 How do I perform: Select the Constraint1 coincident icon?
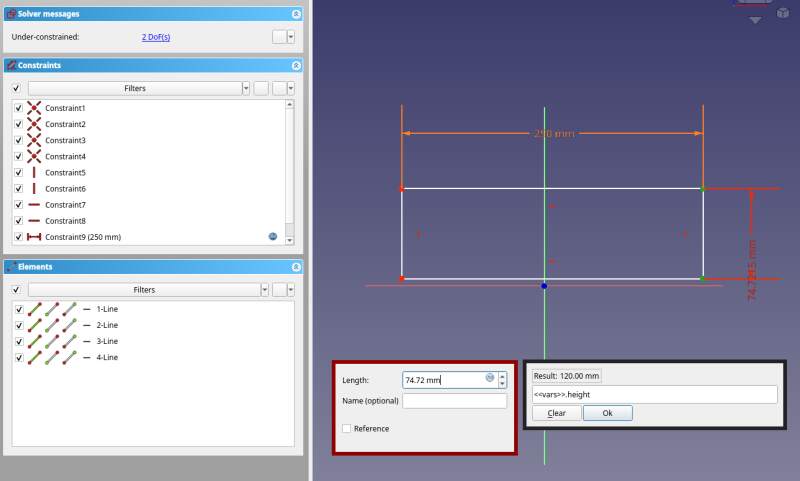click(x=34, y=108)
